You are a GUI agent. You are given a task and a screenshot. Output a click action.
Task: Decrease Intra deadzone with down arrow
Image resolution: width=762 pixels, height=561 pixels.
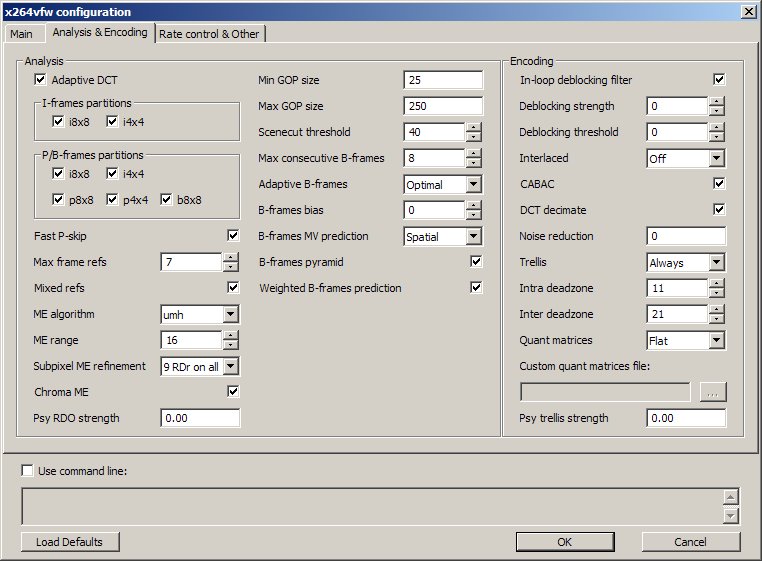tap(717, 293)
